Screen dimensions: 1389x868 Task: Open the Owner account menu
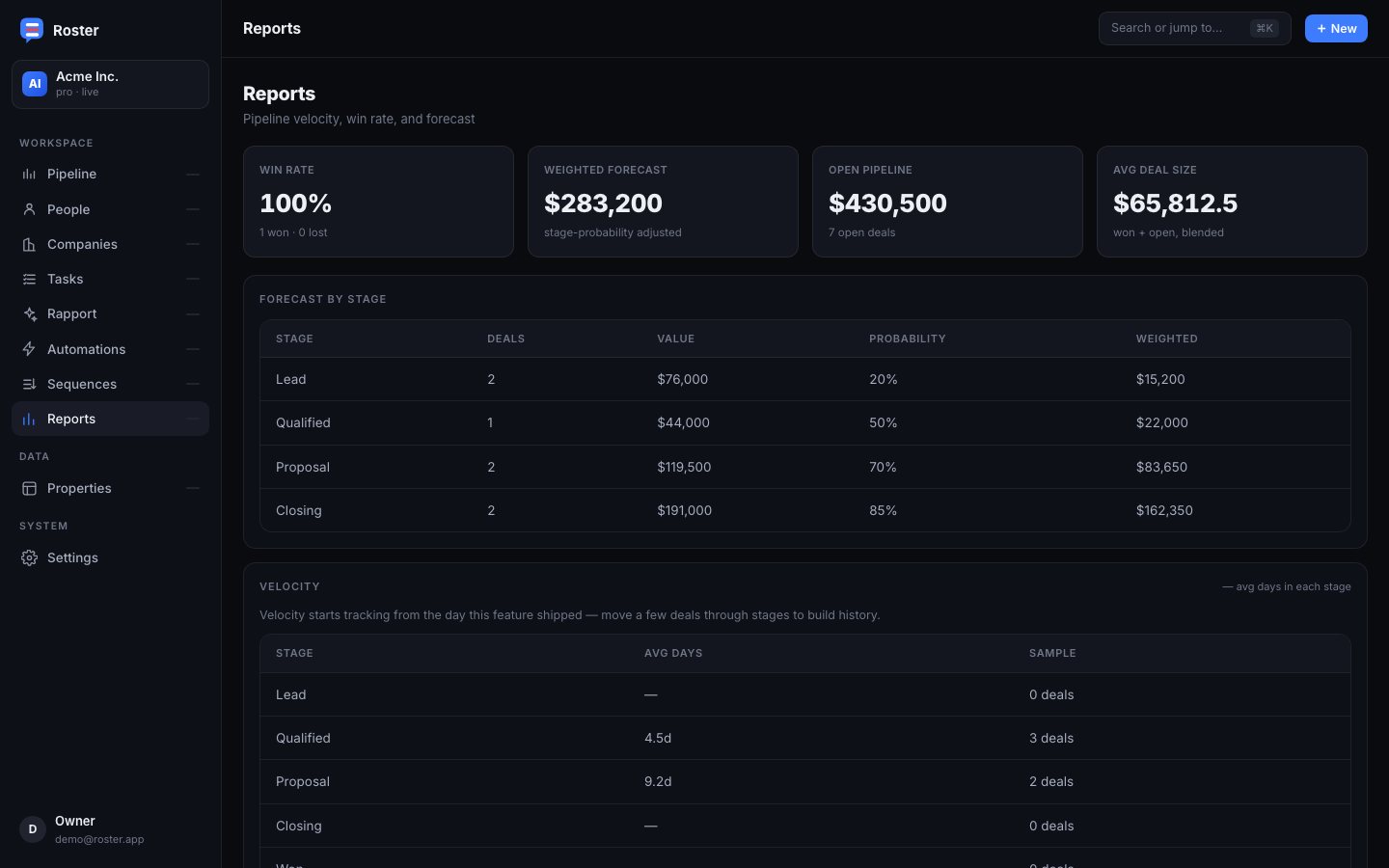pyautogui.click(x=110, y=829)
